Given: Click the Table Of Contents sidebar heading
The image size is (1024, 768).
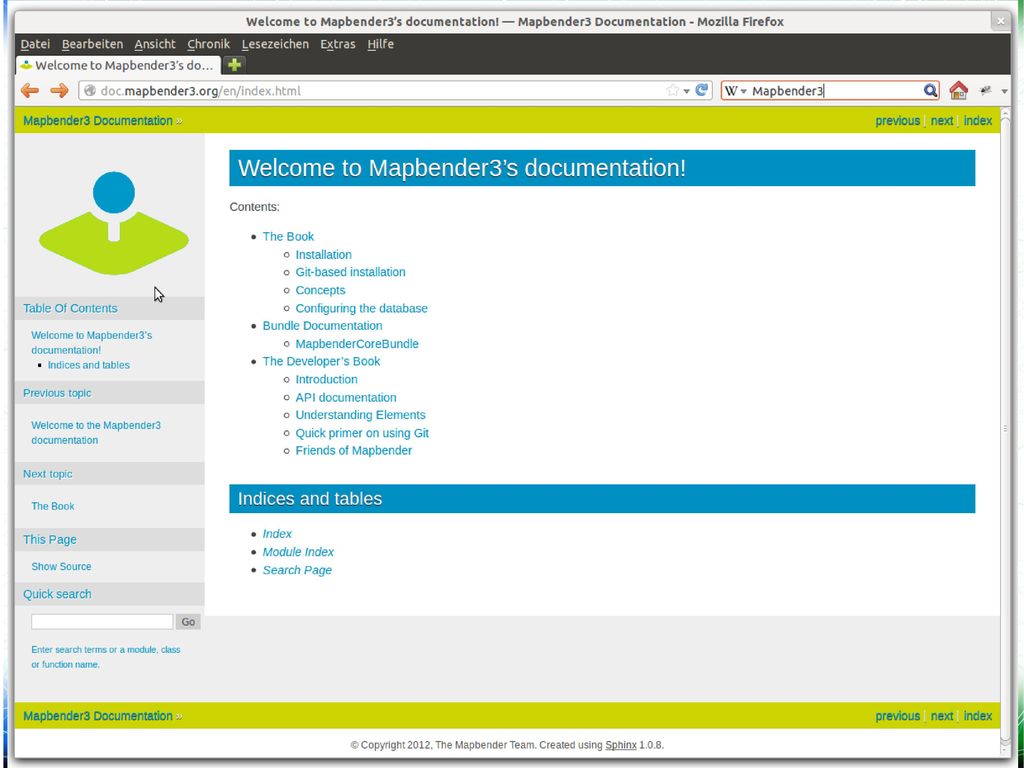Looking at the screenshot, I should click(x=70, y=308).
